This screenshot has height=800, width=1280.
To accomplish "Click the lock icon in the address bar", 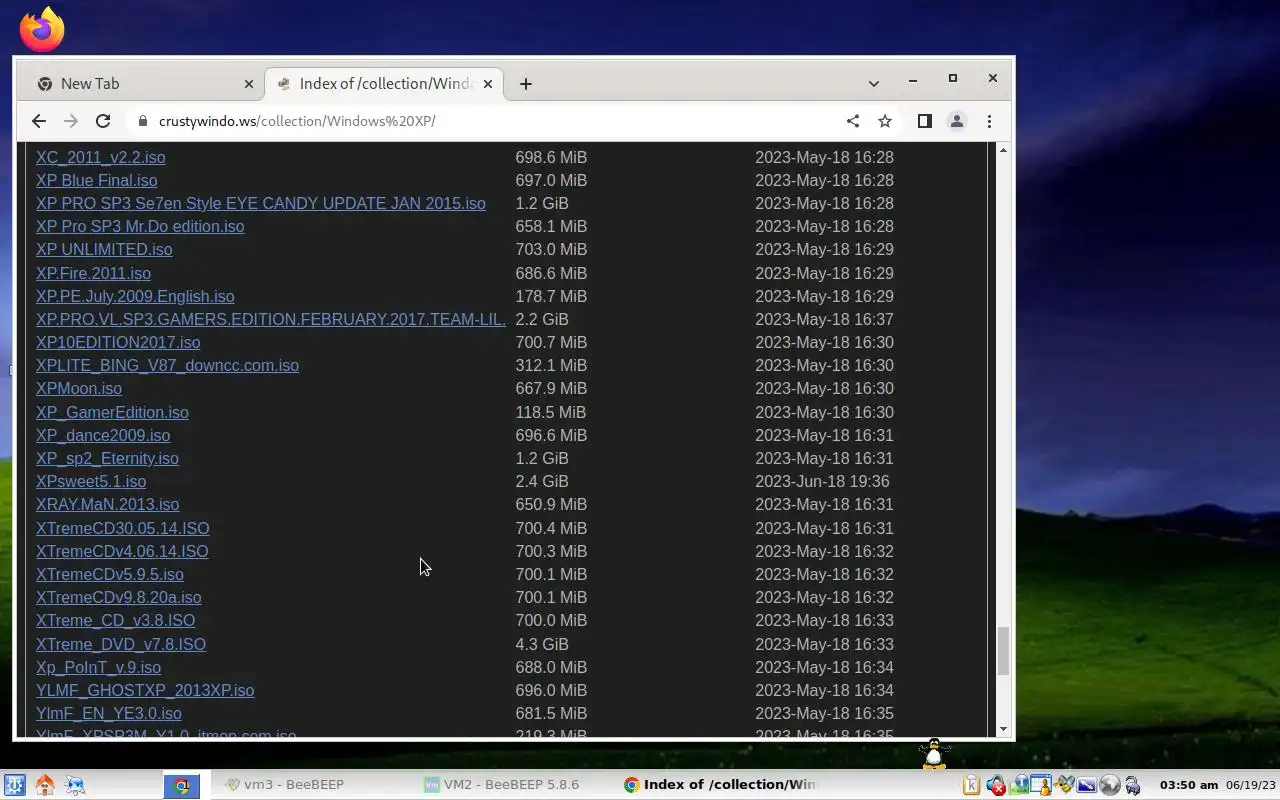I will click(x=142, y=121).
